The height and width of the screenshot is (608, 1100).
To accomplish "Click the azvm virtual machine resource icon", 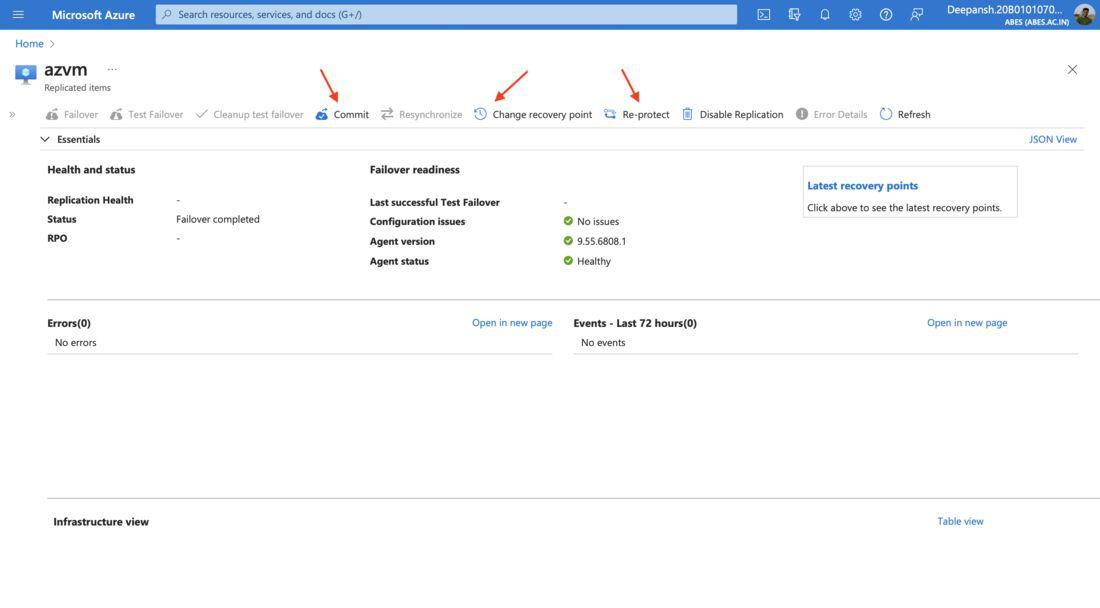I will point(26,74).
